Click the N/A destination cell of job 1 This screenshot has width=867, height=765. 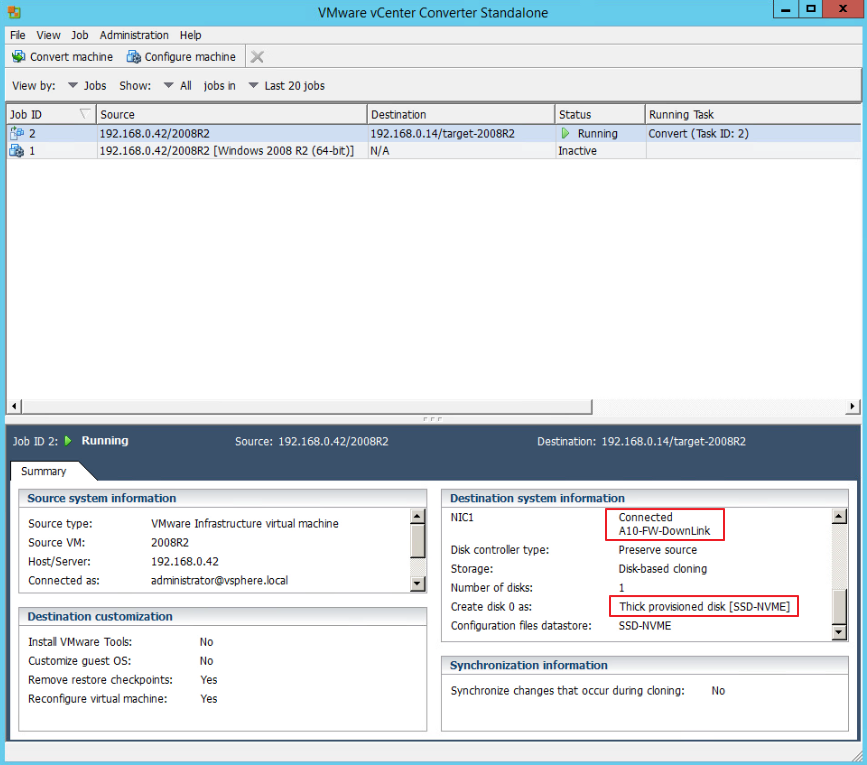click(379, 150)
